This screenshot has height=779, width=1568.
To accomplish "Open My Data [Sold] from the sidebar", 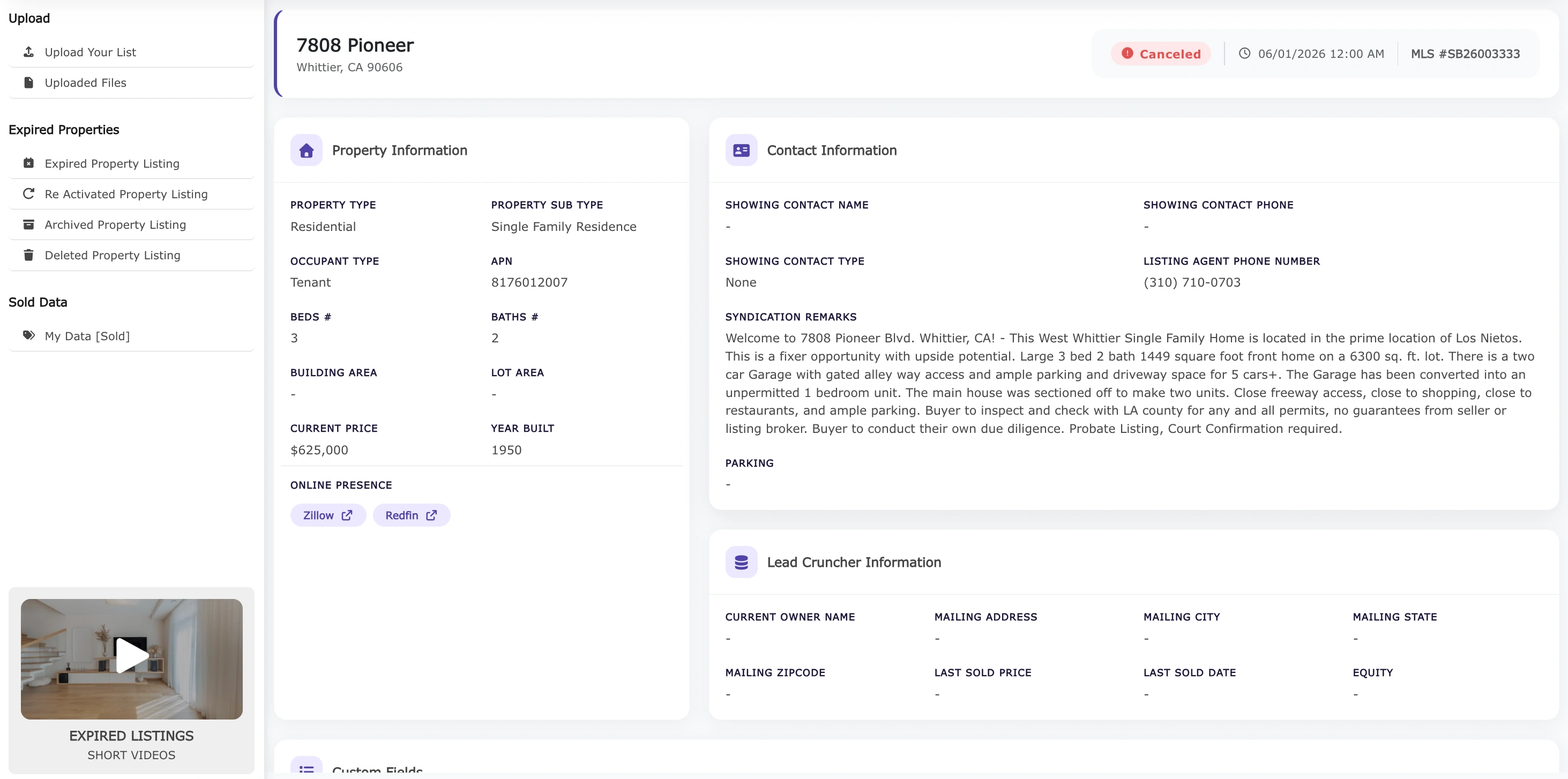I will (87, 335).
